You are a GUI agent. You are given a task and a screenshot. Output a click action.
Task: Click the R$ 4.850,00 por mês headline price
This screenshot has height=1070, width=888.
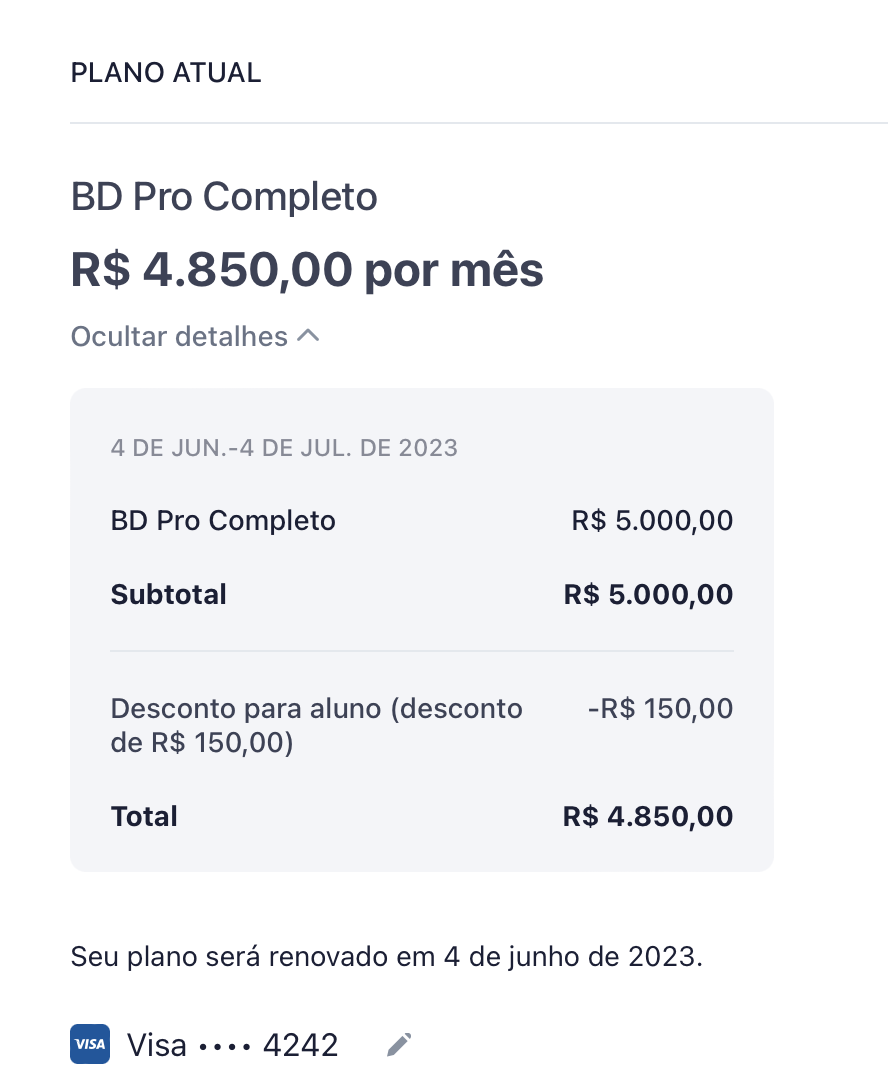coord(307,270)
